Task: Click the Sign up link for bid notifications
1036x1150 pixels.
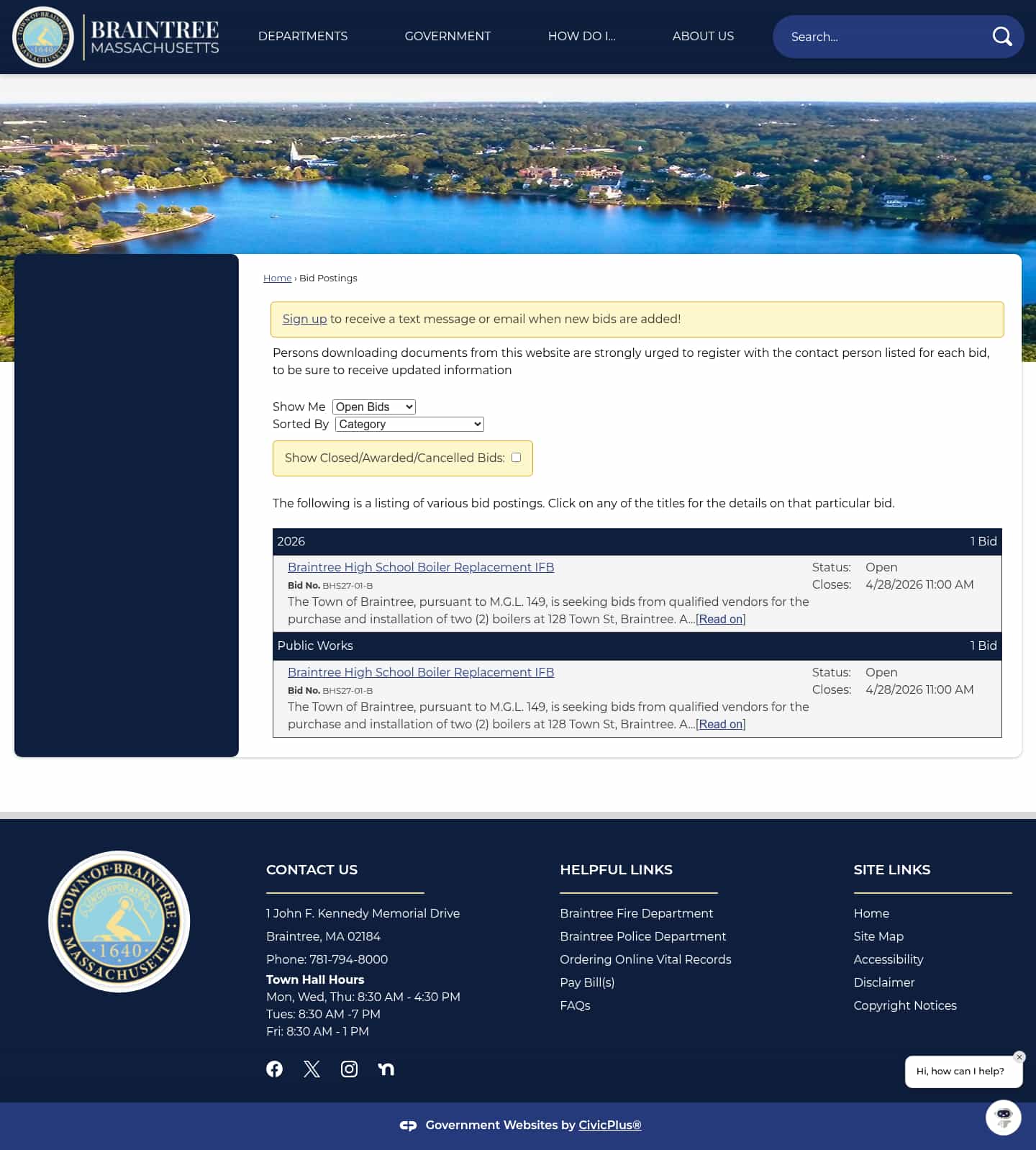Action: click(x=304, y=319)
